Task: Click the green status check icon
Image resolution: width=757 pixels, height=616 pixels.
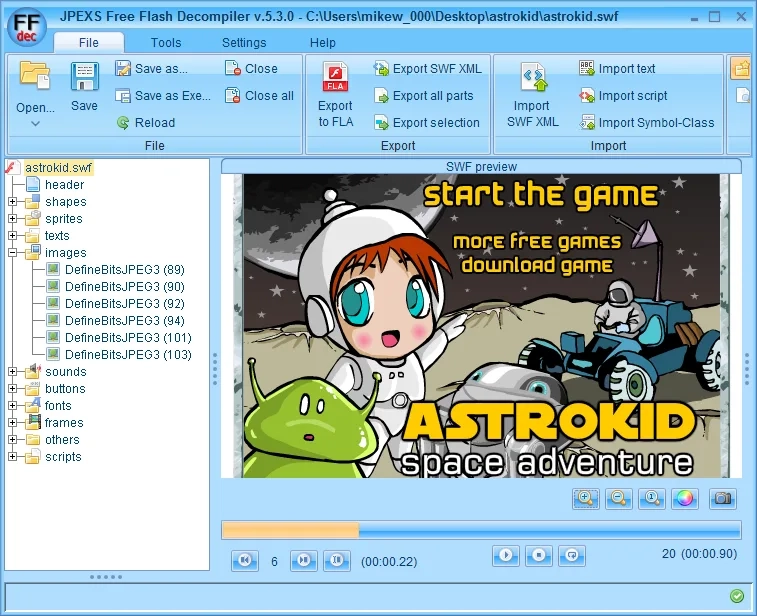Action: coord(737,596)
